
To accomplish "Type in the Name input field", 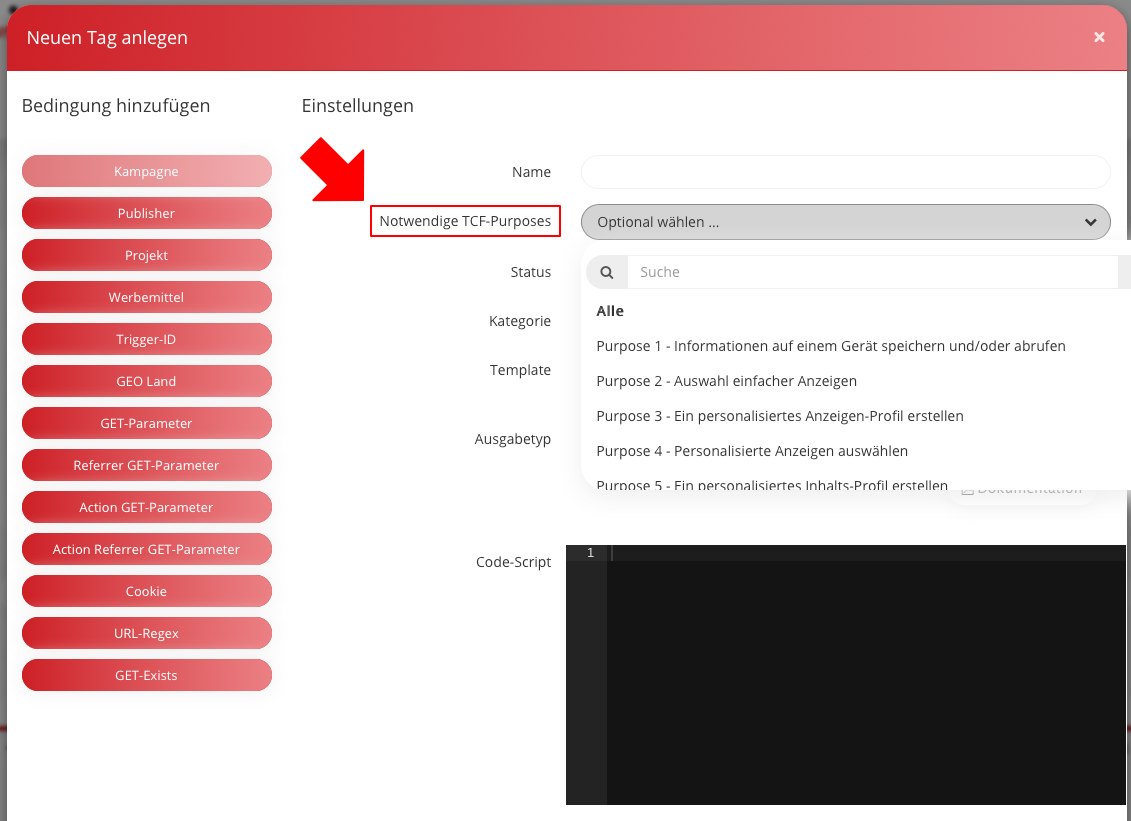I will tap(845, 172).
